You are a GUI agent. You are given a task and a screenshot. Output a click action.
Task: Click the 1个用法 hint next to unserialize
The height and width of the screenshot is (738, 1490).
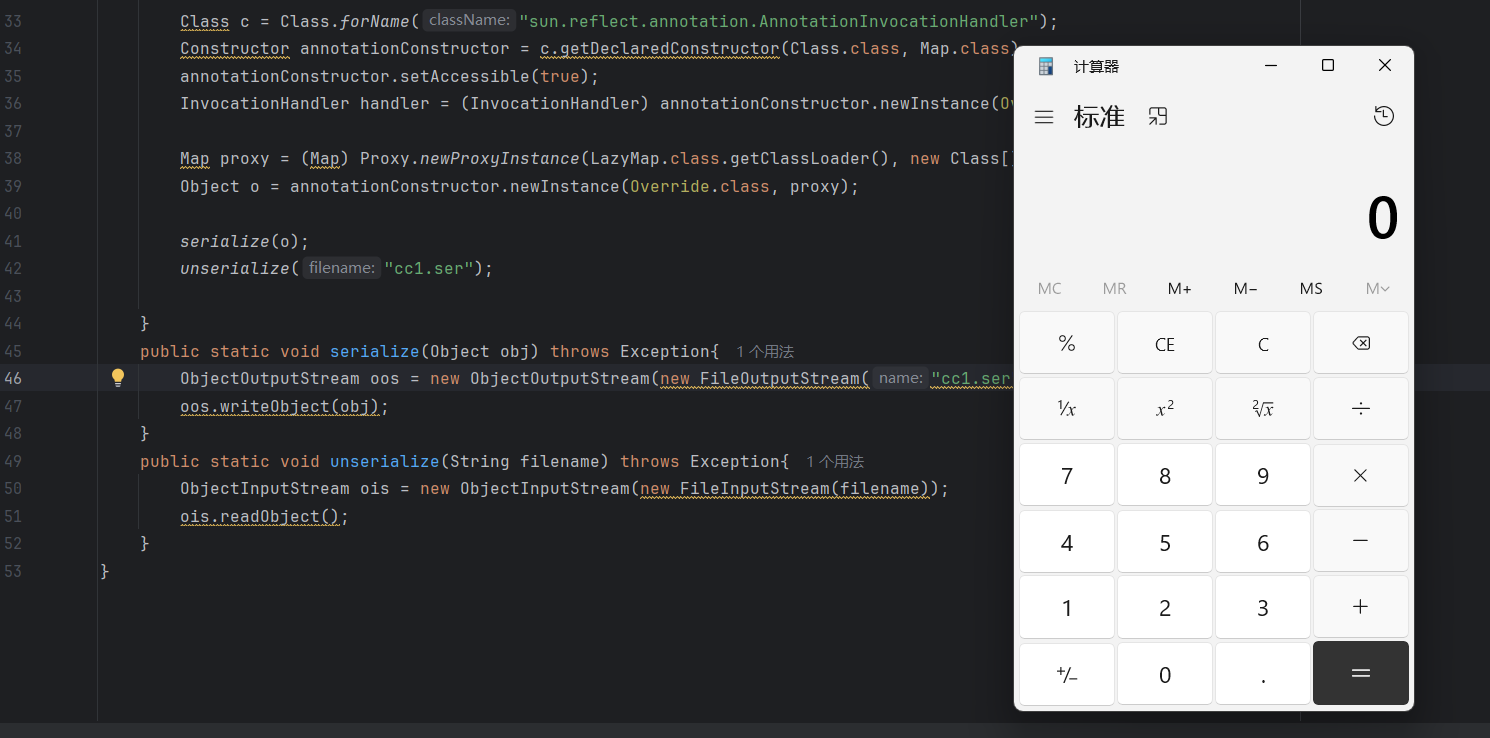click(835, 462)
